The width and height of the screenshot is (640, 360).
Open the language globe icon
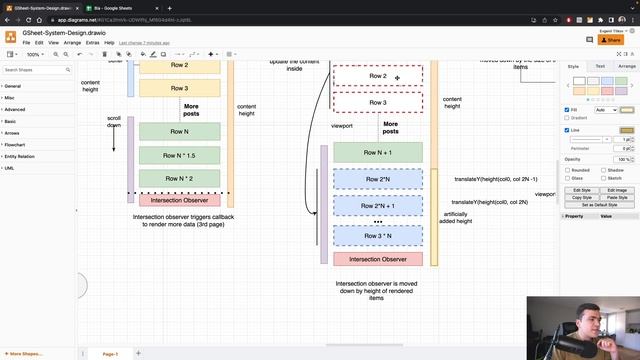point(632,31)
